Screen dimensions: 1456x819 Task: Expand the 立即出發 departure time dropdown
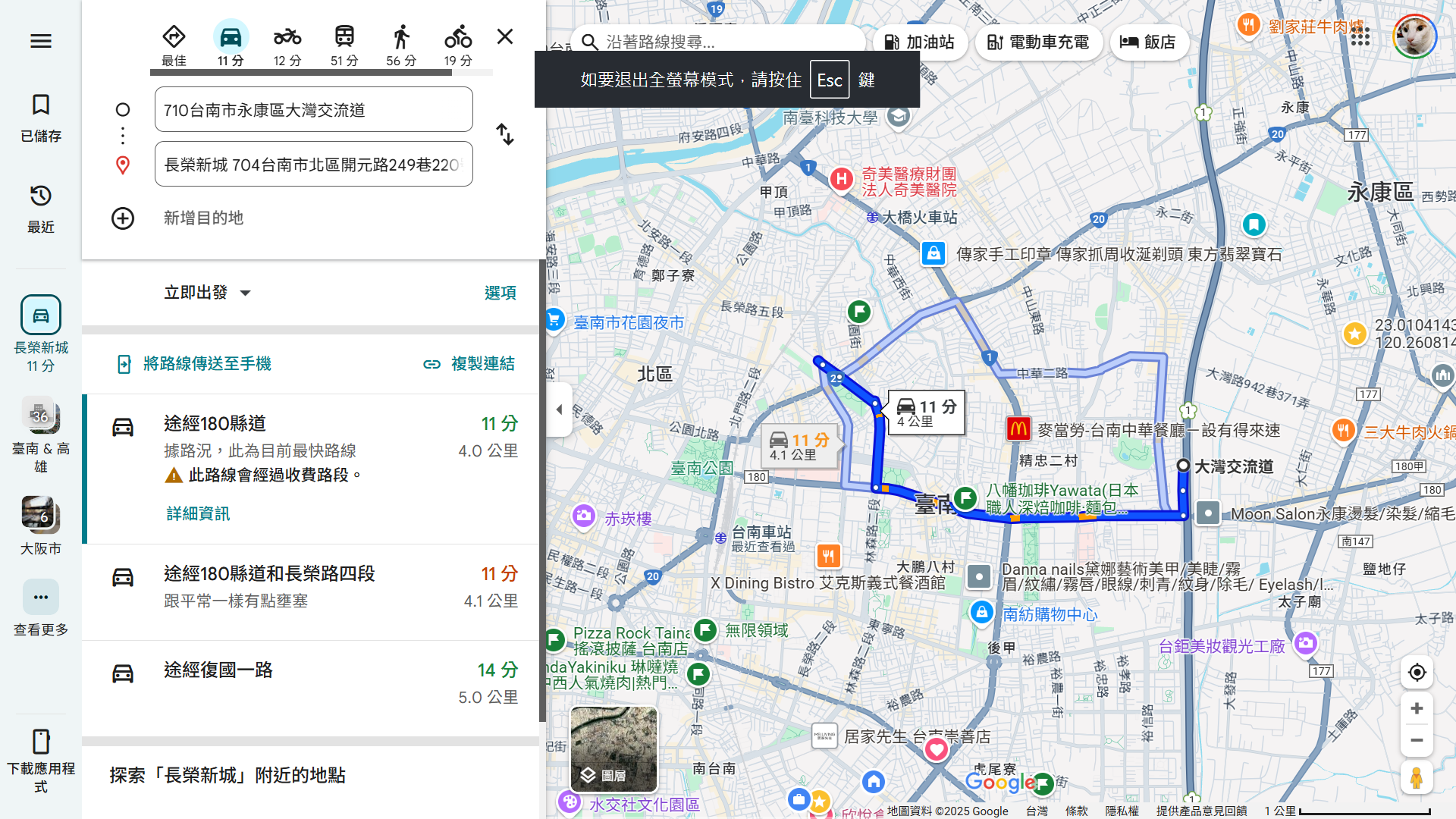coord(208,293)
